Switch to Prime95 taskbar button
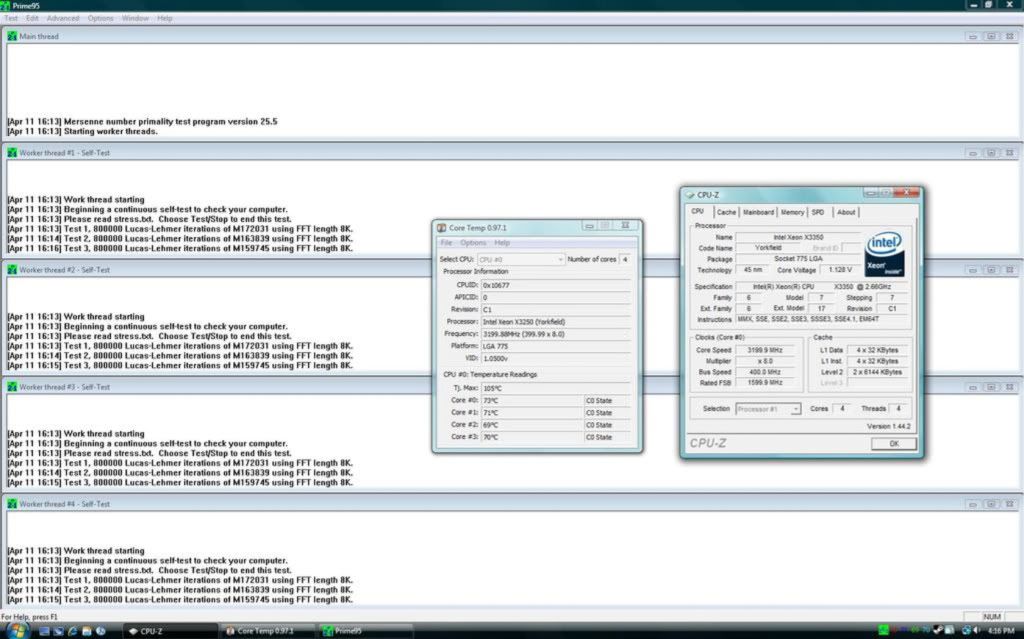Viewport: 1024px width, 639px height. point(366,631)
